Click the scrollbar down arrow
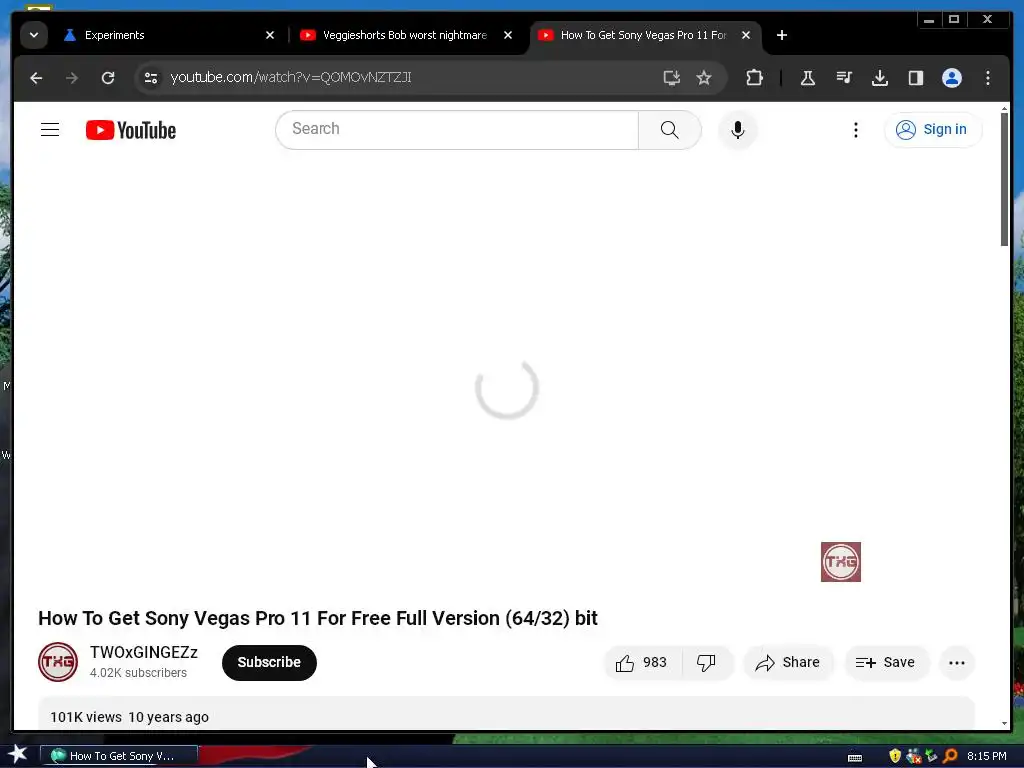The image size is (1024, 768). tap(1004, 723)
